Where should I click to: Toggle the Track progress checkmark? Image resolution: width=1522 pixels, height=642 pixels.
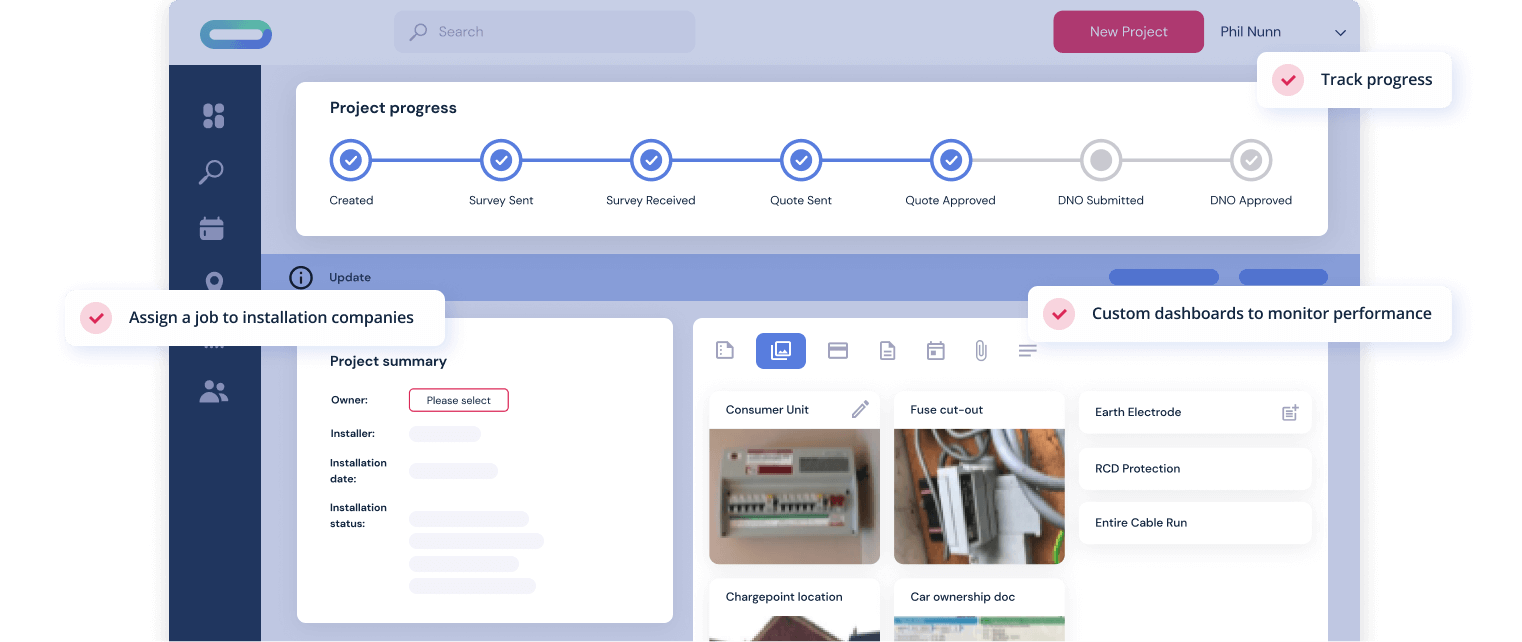1288,80
